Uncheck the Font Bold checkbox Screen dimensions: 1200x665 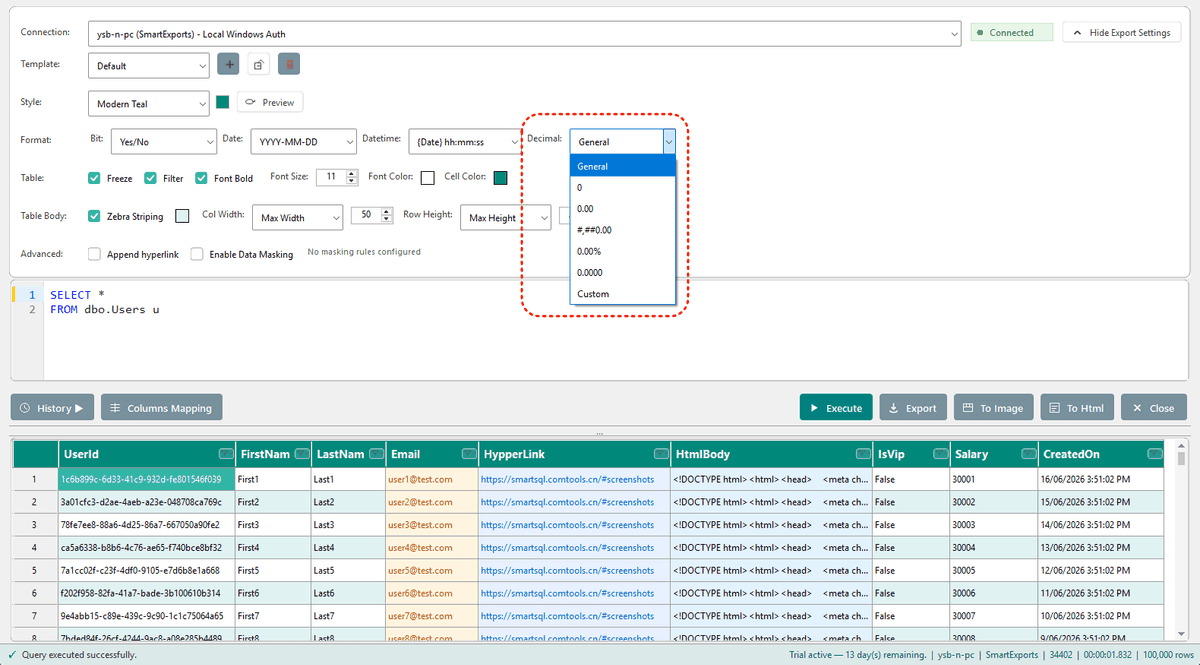click(x=201, y=178)
